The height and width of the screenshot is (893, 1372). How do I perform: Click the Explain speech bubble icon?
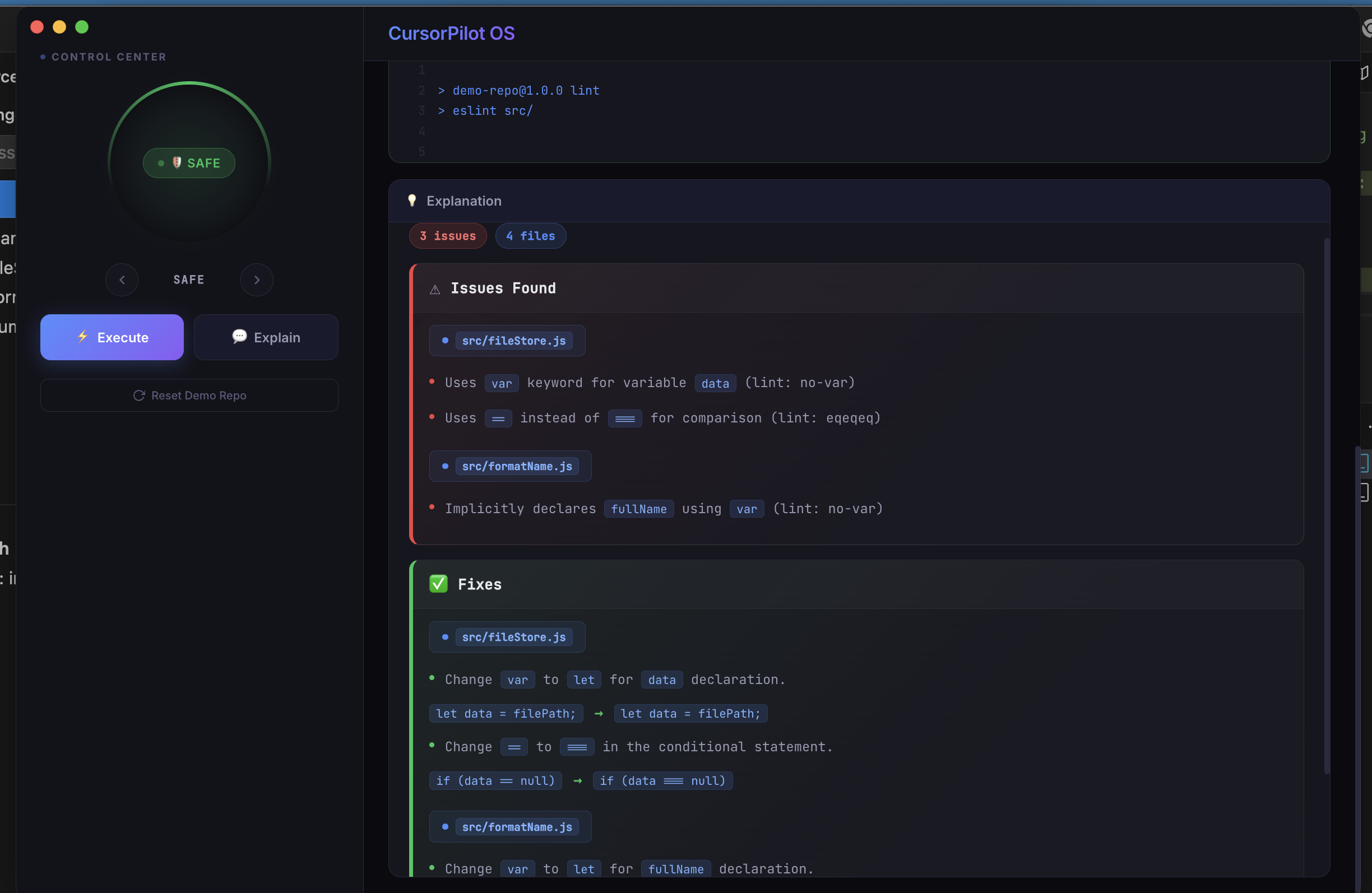(239, 337)
